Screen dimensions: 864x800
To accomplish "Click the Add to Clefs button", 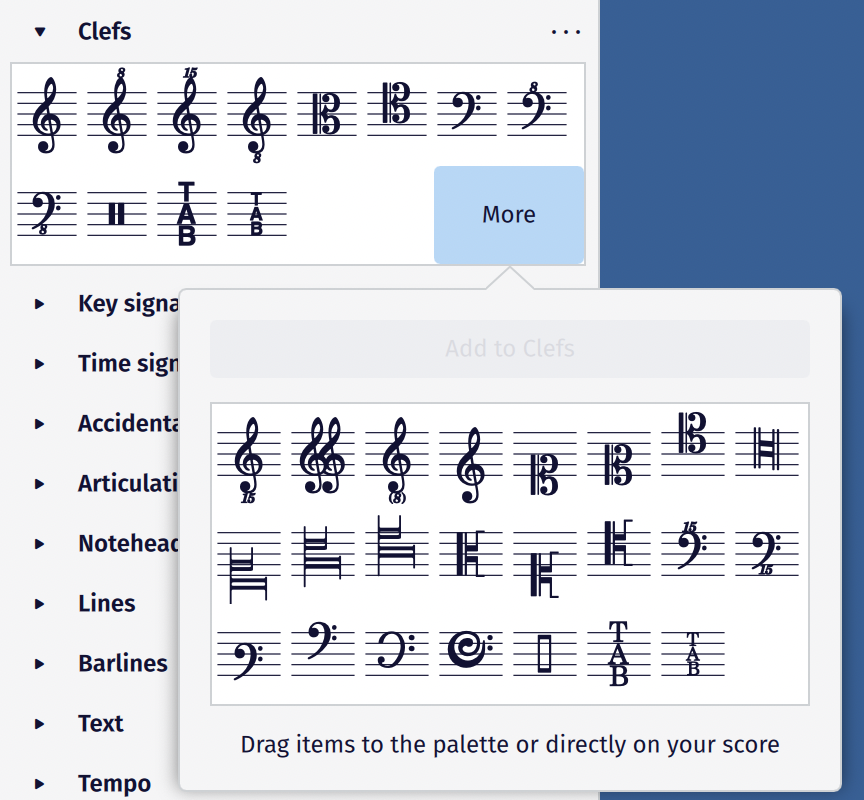I will click(509, 349).
